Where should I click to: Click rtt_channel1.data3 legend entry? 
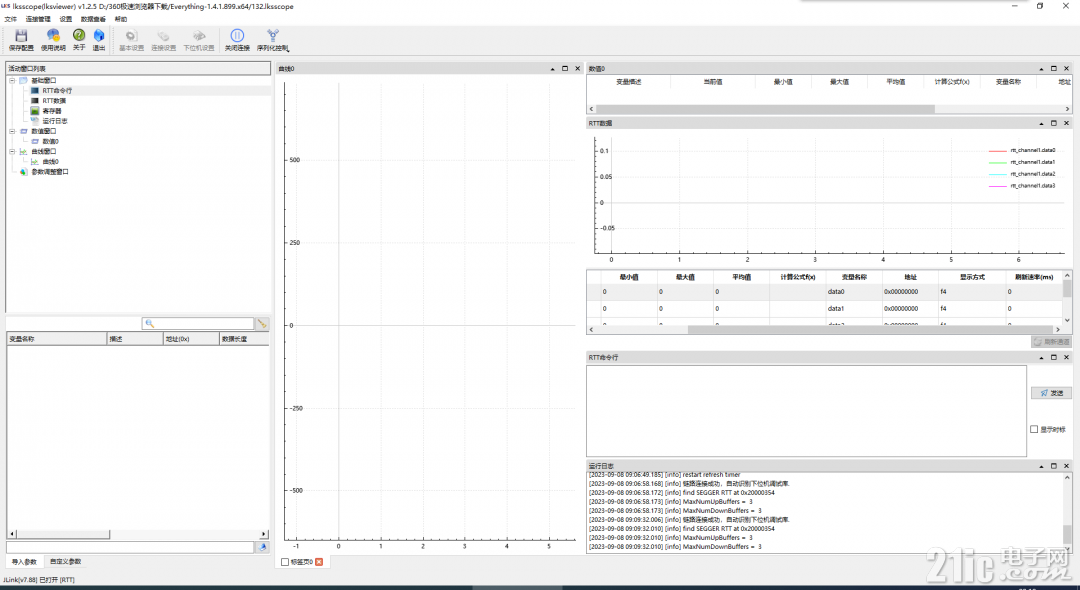[1021, 186]
